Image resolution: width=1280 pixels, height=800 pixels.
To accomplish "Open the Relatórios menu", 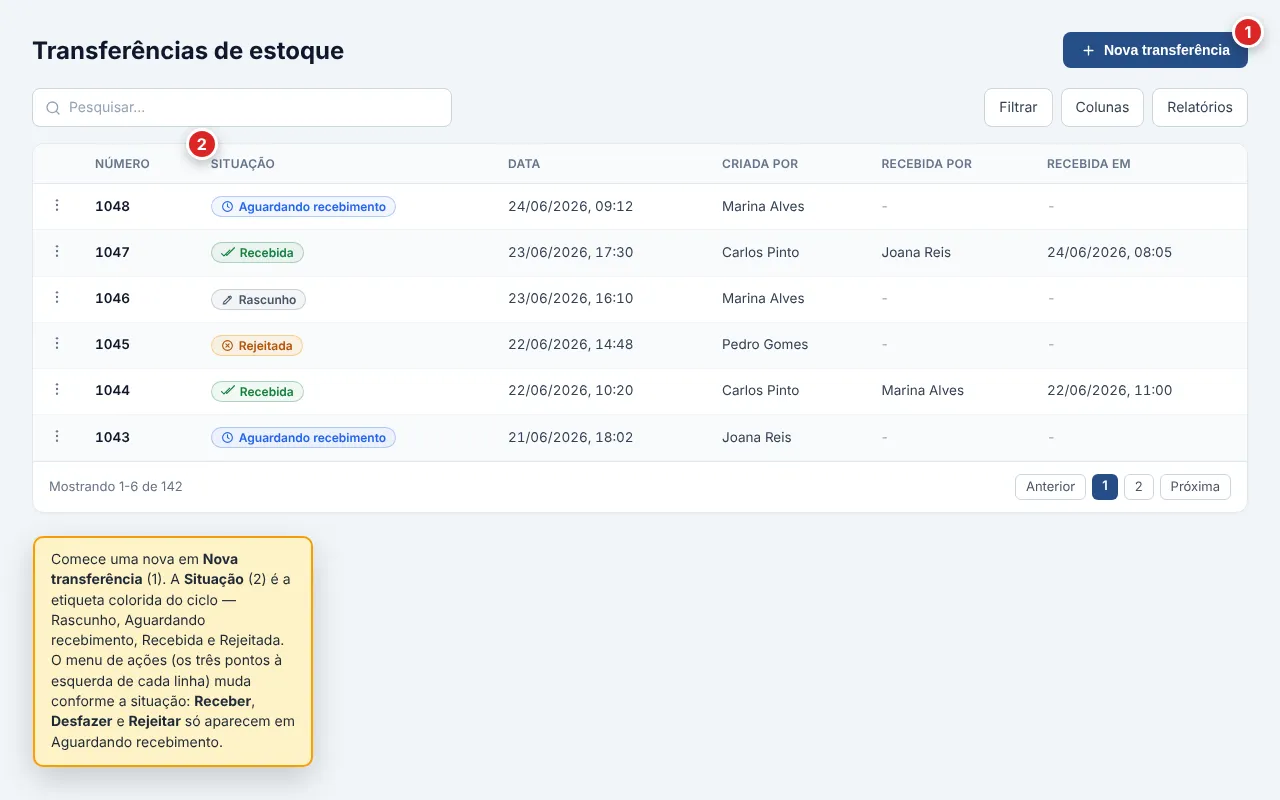I will (x=1200, y=107).
